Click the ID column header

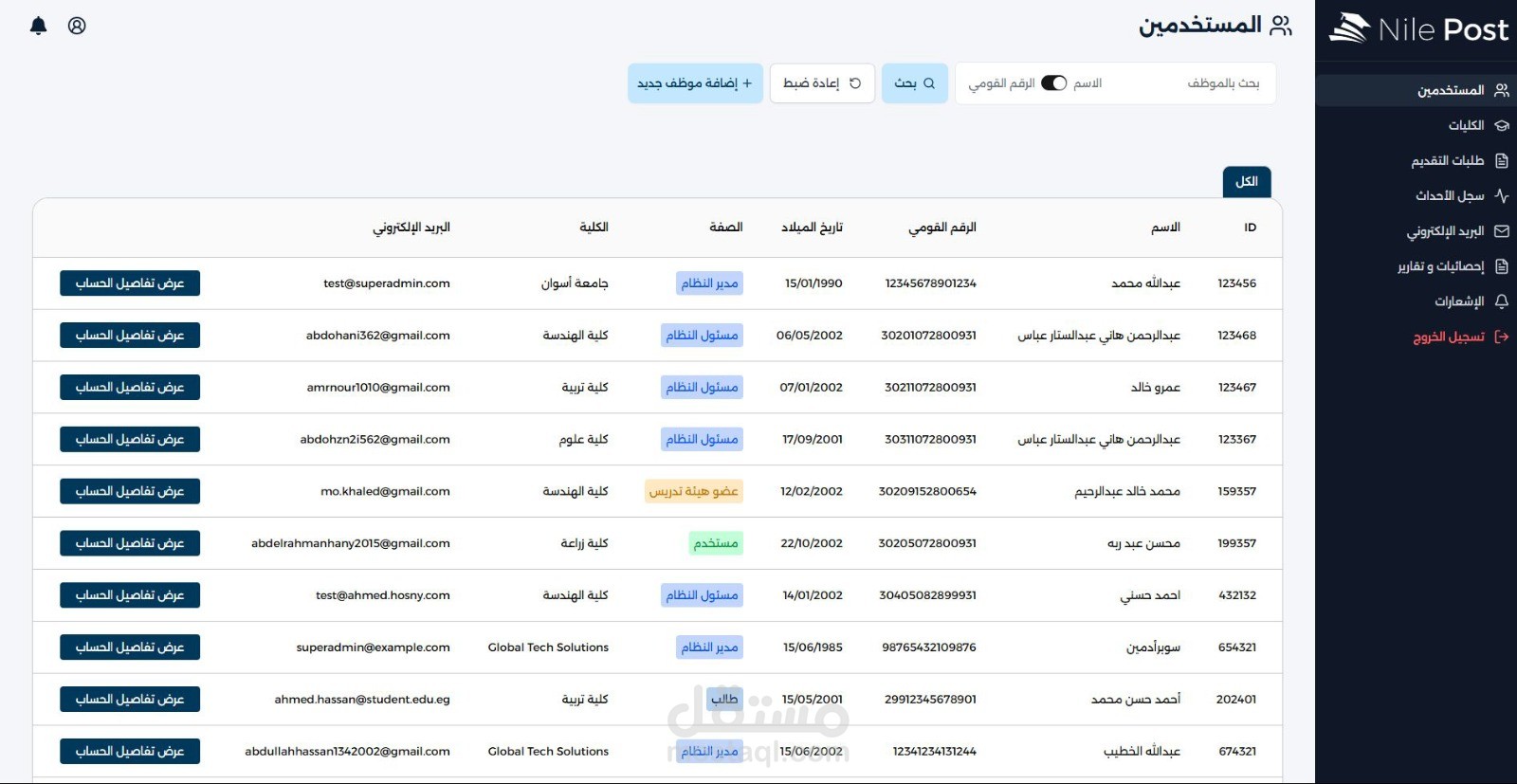click(1250, 228)
